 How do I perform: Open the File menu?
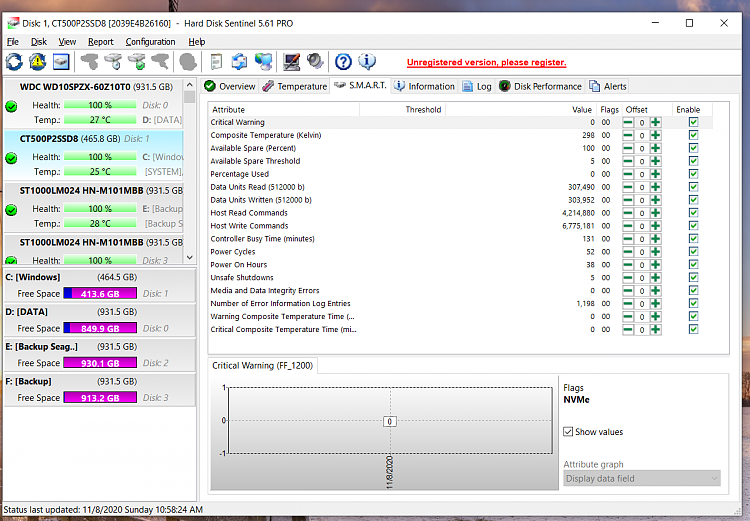coord(12,42)
